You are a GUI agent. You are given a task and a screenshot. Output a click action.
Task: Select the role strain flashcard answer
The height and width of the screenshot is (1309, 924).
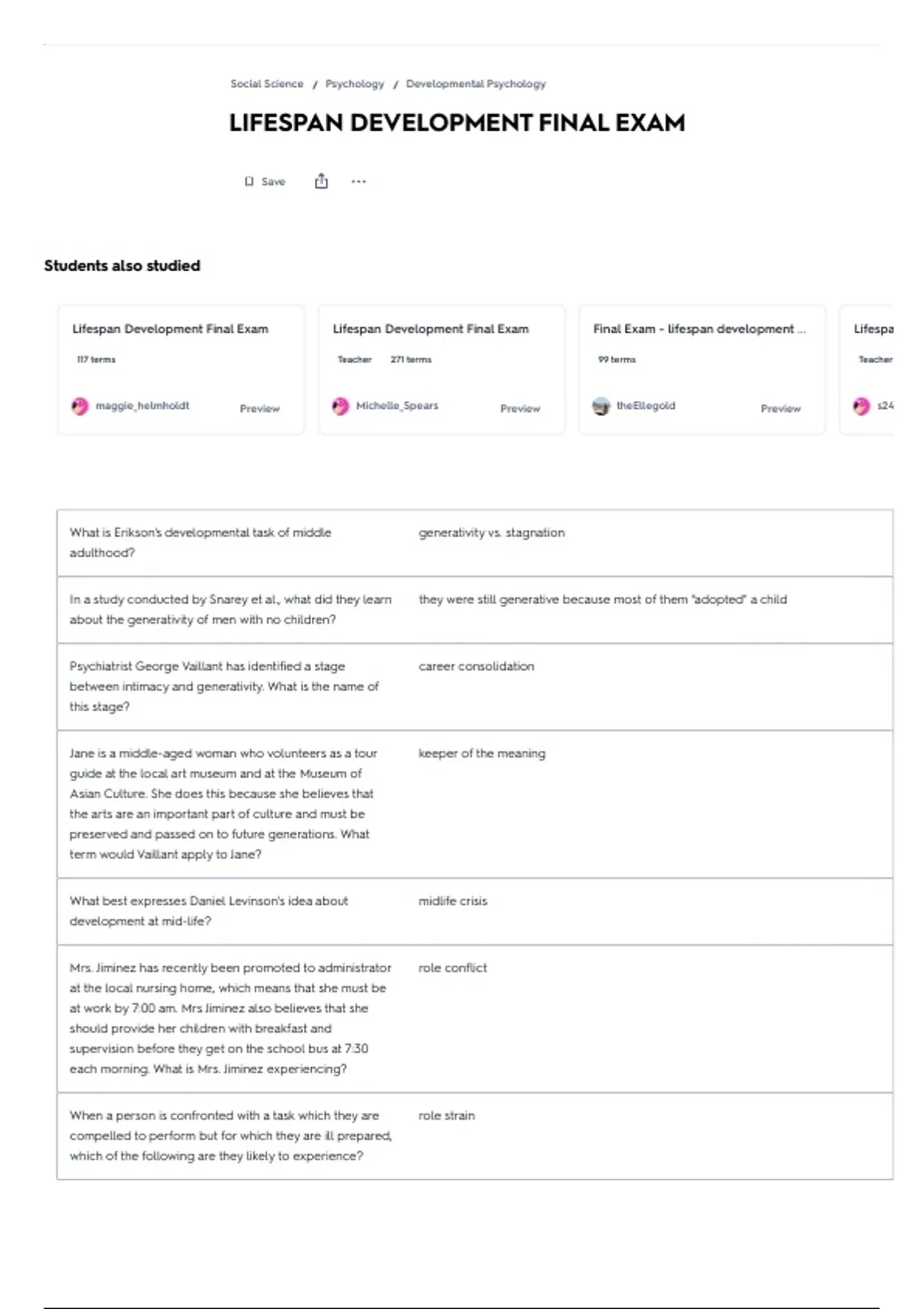(x=447, y=1116)
